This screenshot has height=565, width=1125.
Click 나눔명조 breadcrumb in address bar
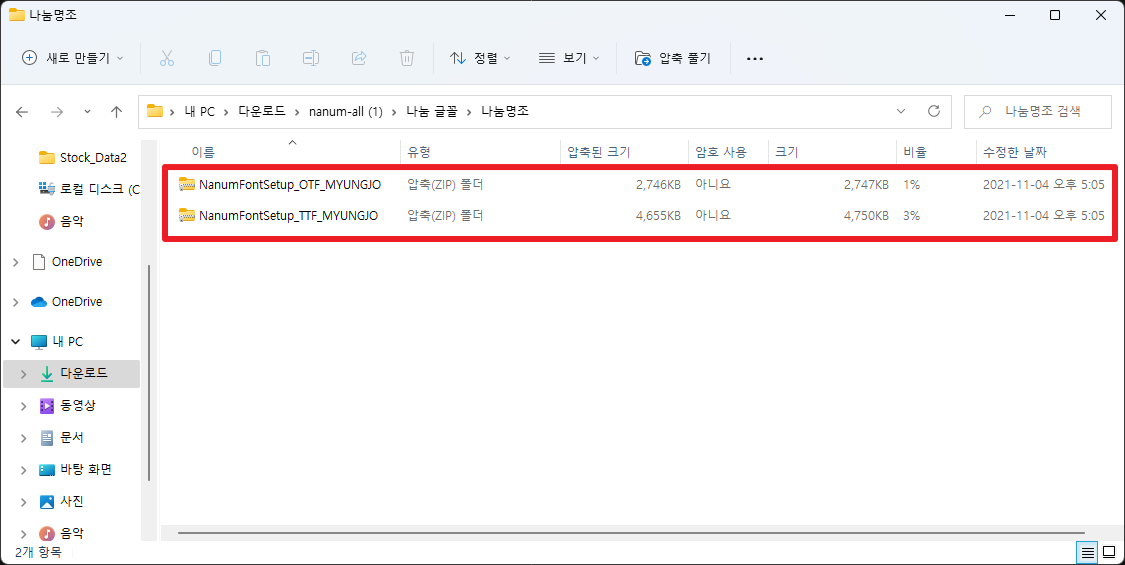click(505, 112)
